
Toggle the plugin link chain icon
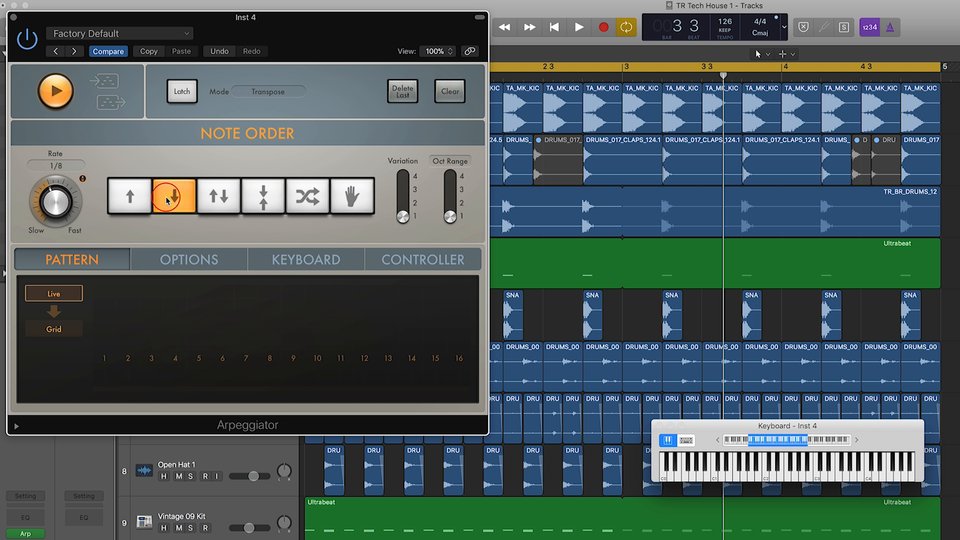click(x=470, y=51)
